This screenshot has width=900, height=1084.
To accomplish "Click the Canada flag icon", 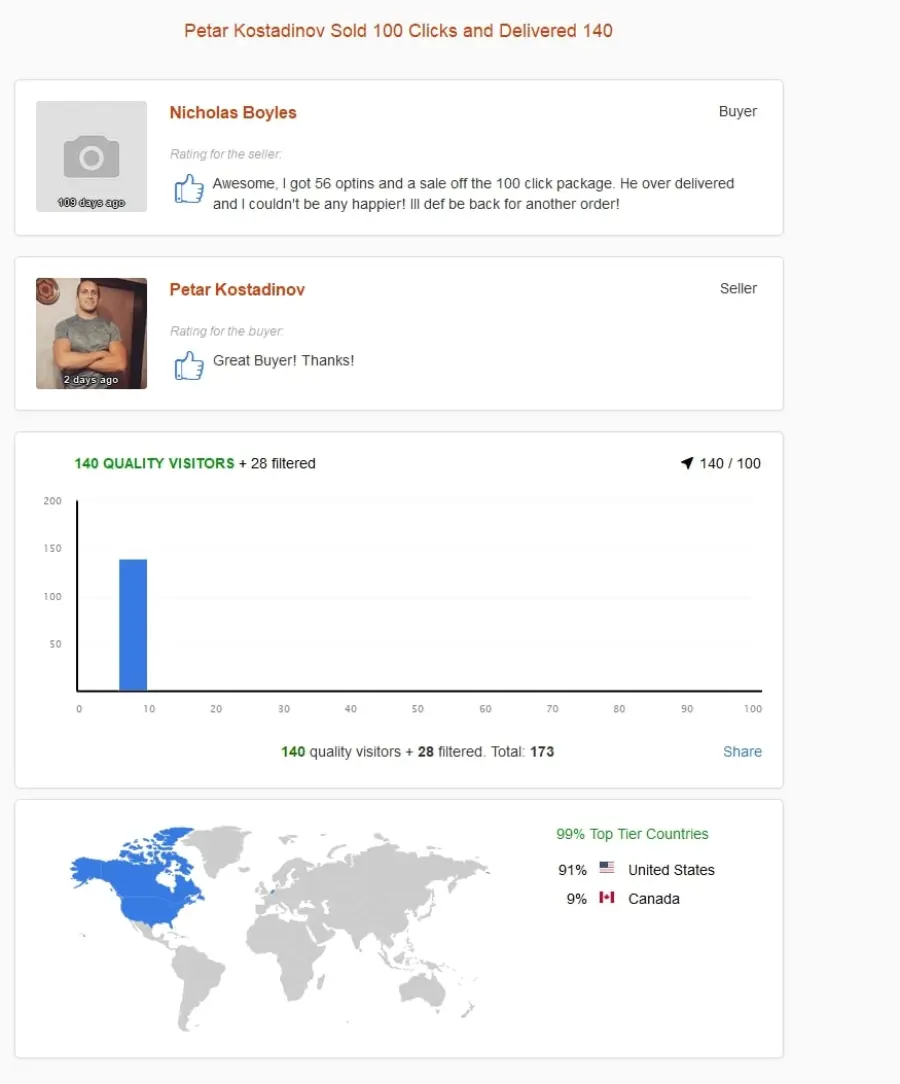I will coord(606,897).
